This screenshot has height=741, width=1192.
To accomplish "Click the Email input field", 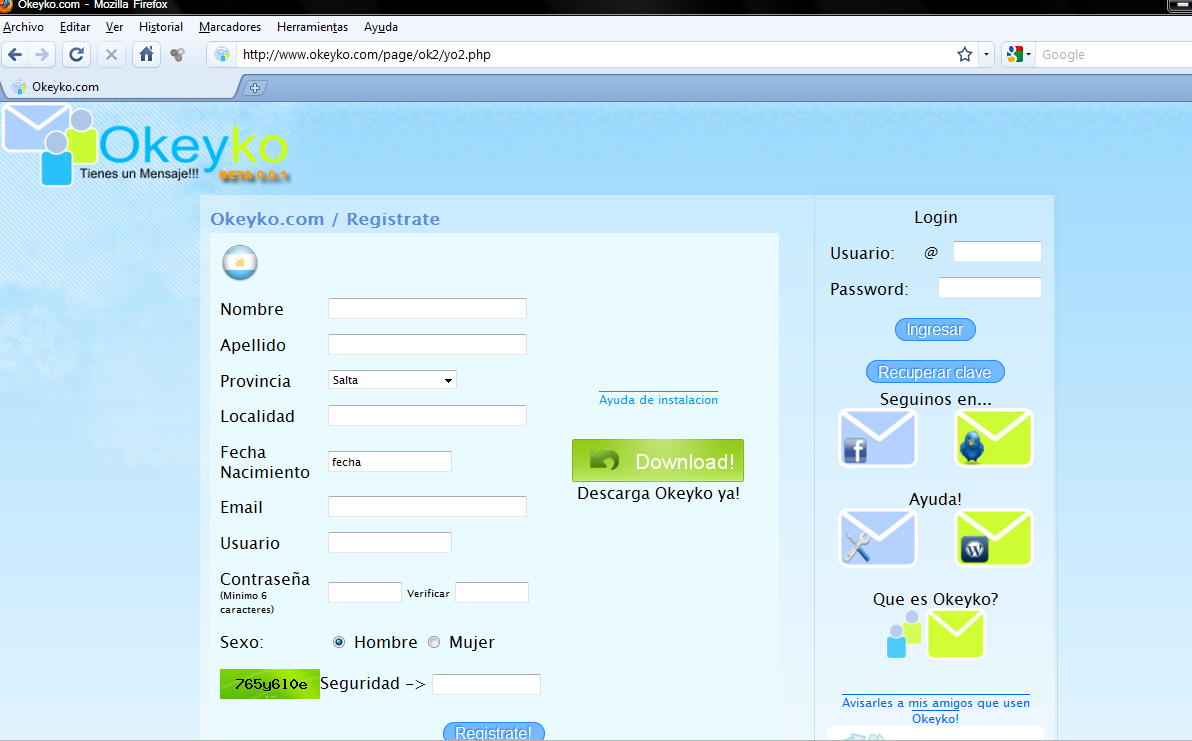I will click(x=427, y=506).
